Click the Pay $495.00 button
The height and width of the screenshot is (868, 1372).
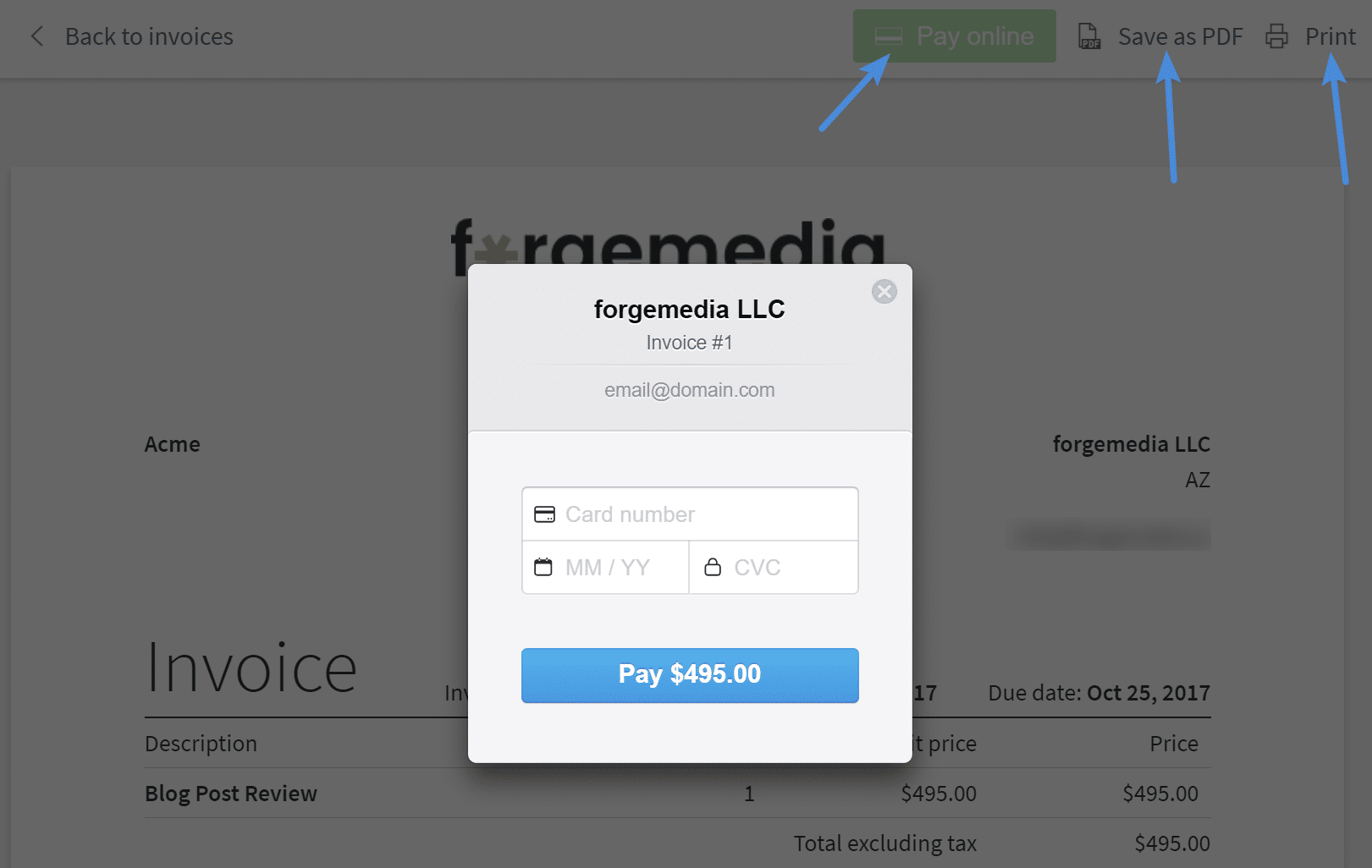[690, 675]
